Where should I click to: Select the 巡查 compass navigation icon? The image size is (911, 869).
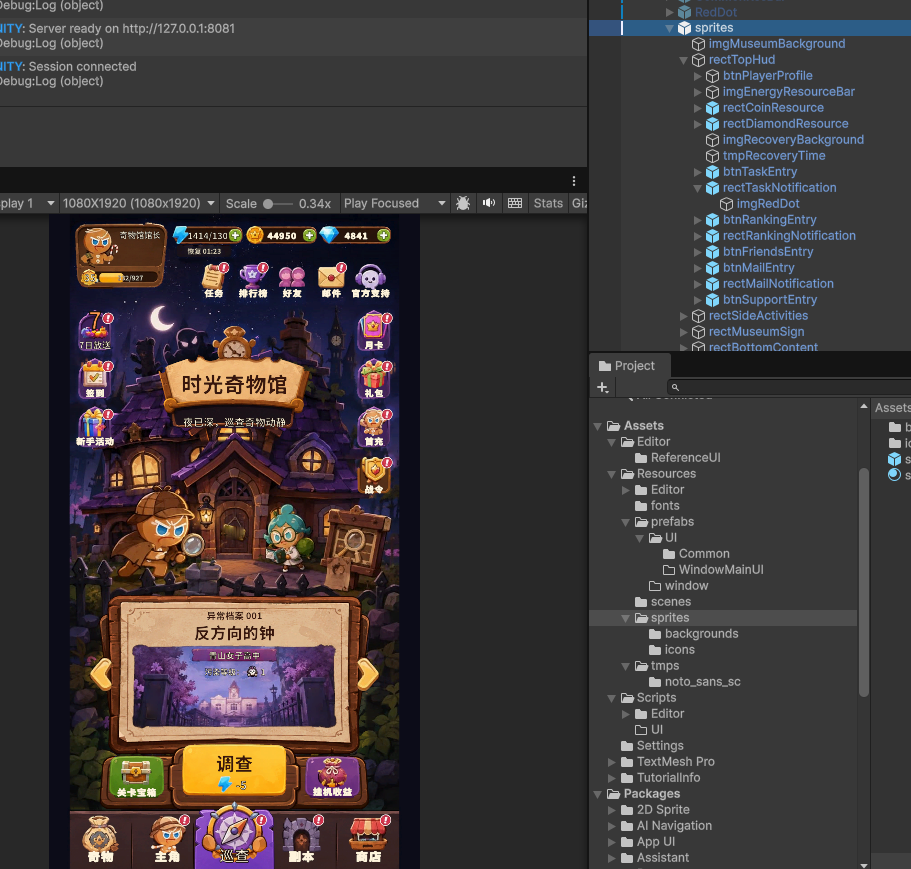pyautogui.click(x=234, y=836)
